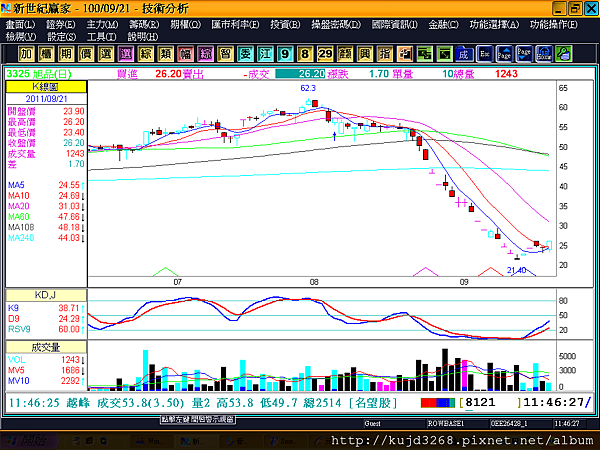Click the orange window icon after 指
The image size is (600, 450).
(404, 54)
